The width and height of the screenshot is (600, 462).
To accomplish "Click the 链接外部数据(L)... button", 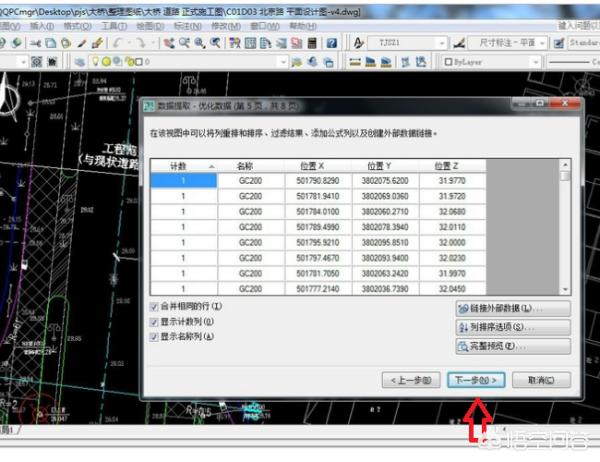I will click(512, 309).
